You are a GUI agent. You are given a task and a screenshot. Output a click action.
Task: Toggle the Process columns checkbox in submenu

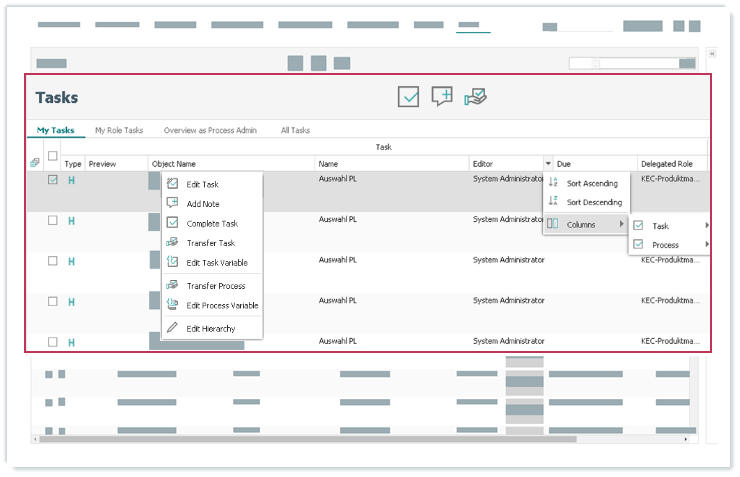639,244
